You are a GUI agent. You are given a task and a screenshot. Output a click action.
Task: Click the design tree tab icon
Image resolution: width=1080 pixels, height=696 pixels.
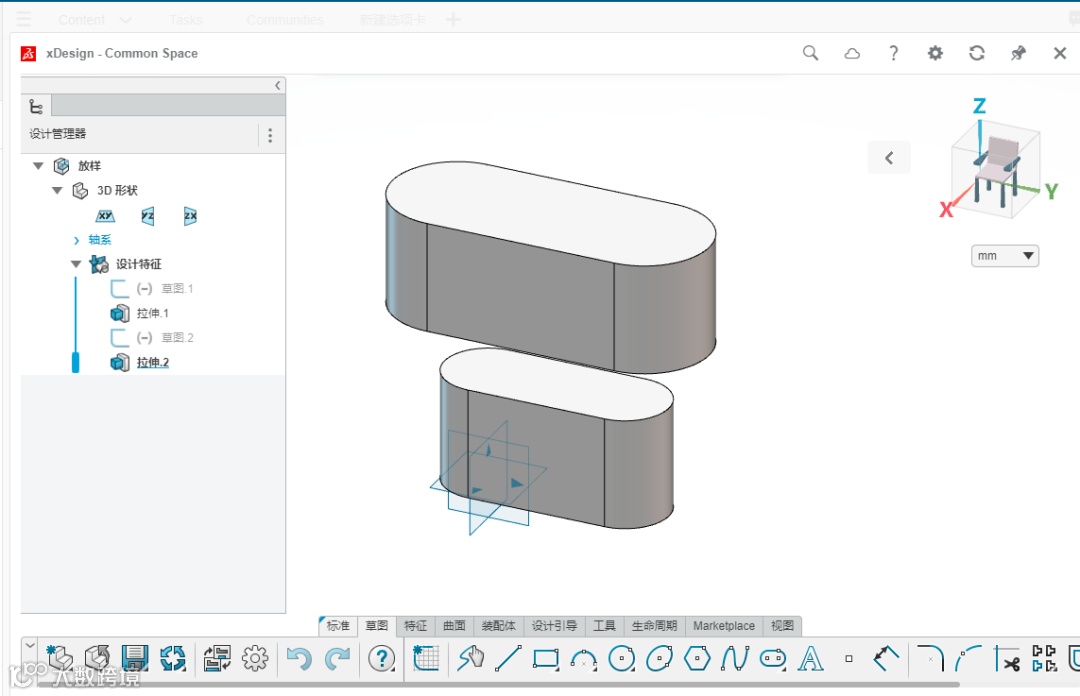(x=36, y=106)
